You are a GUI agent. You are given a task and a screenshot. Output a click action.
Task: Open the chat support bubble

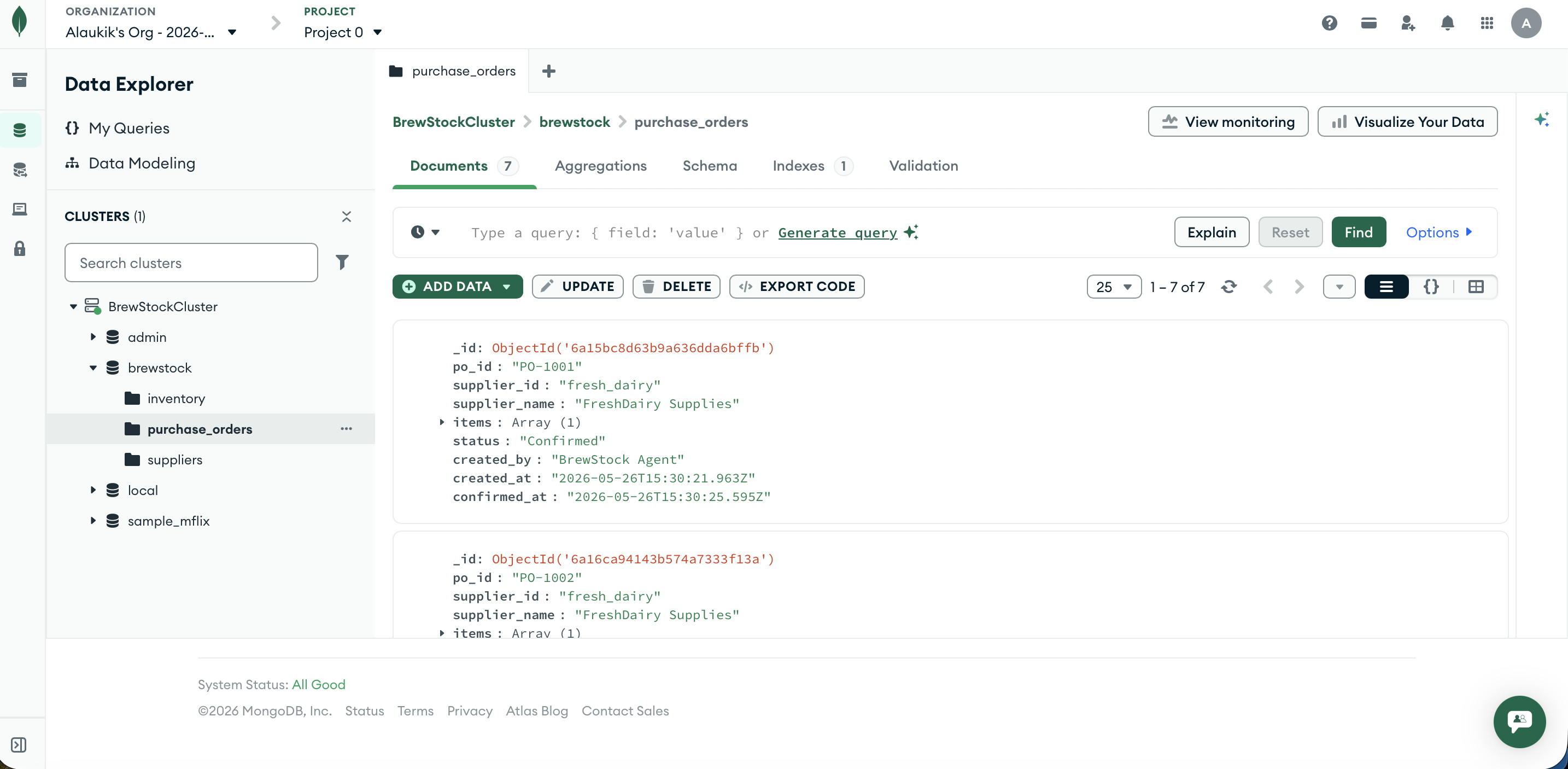click(x=1519, y=722)
